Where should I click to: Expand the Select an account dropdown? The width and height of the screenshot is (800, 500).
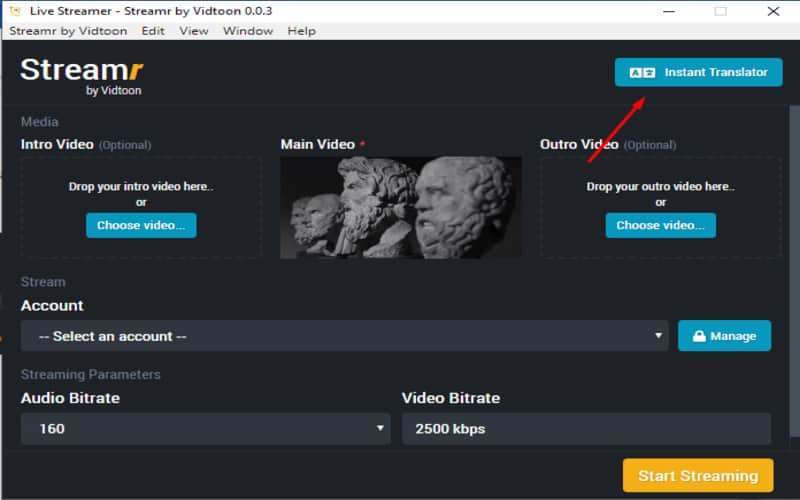344,336
